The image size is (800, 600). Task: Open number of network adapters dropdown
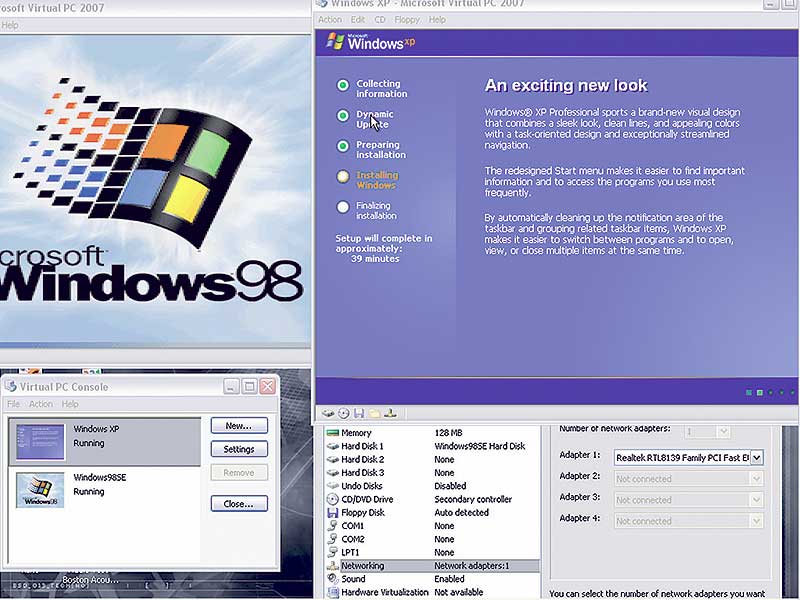click(x=723, y=432)
